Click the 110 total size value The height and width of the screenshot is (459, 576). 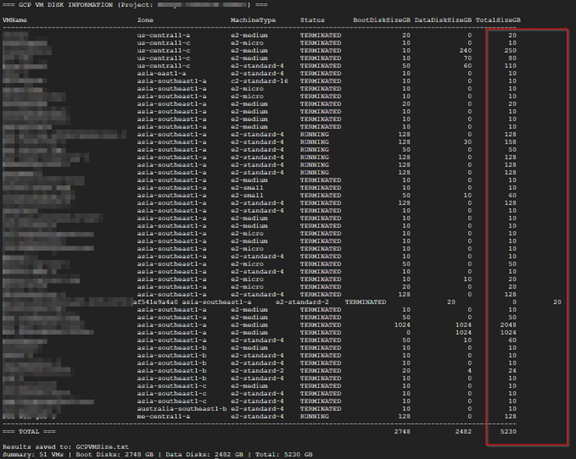pyautogui.click(x=510, y=66)
